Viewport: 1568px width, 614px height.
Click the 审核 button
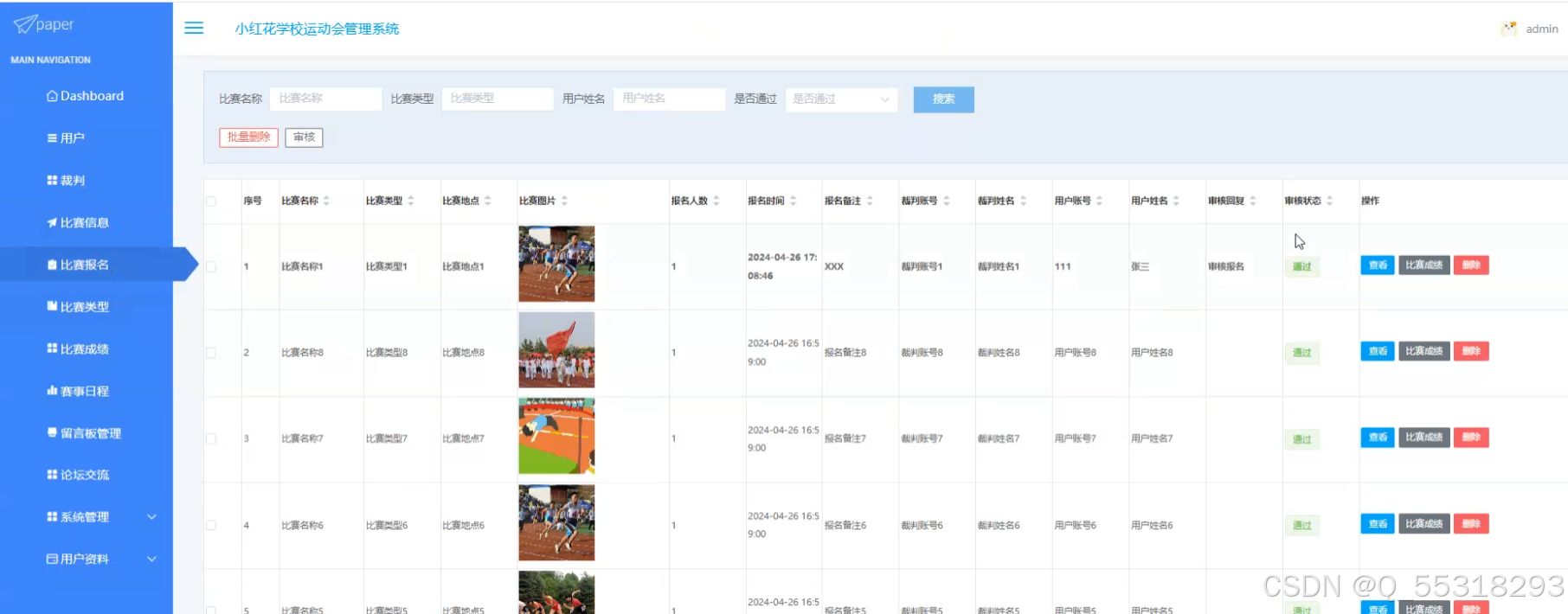pos(305,138)
